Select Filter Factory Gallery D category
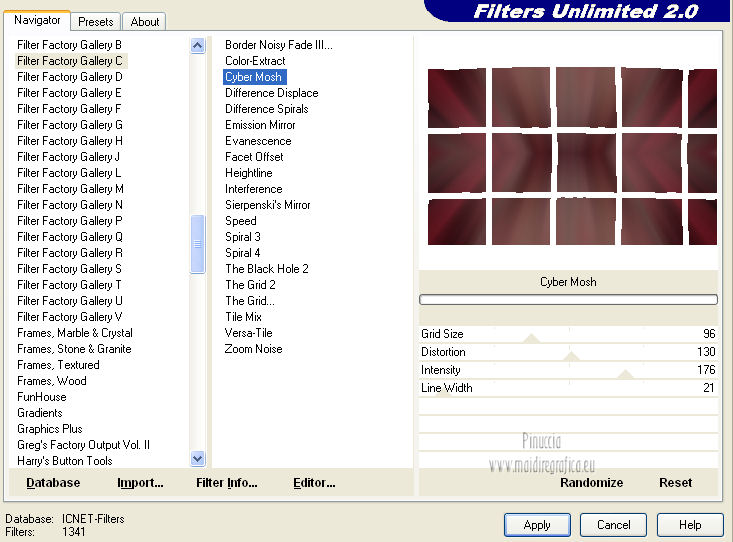Viewport: 733px width, 542px height. pyautogui.click(x=70, y=77)
